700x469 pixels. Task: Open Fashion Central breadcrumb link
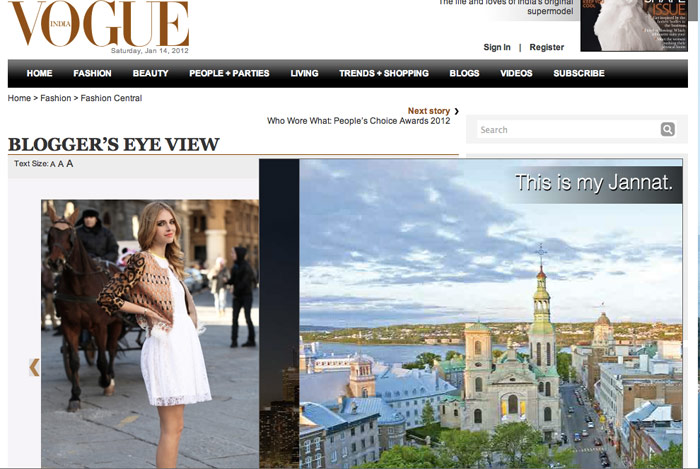(111, 98)
